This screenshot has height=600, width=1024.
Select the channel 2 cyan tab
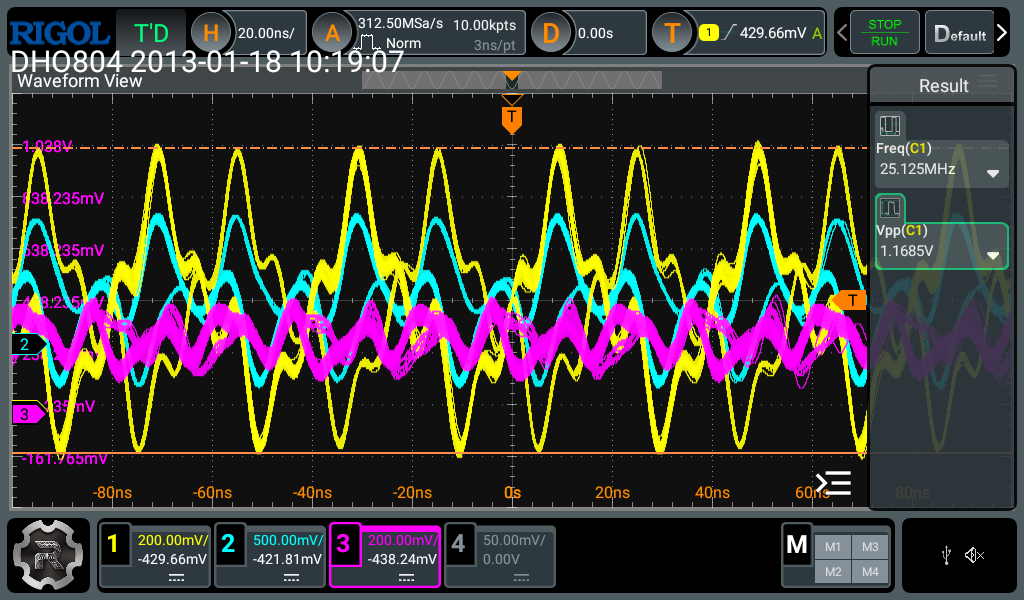270,553
